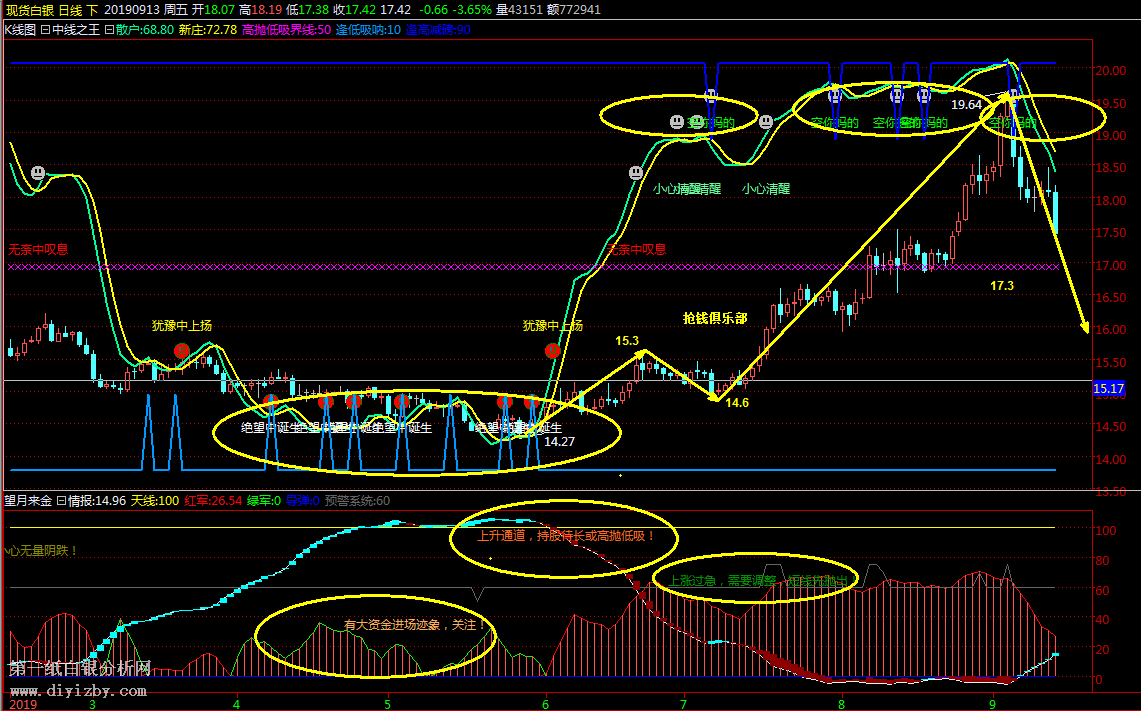This screenshot has width=1141, height=711.
Task: Open www.diyizby.com watermark link
Action: (x=78, y=690)
